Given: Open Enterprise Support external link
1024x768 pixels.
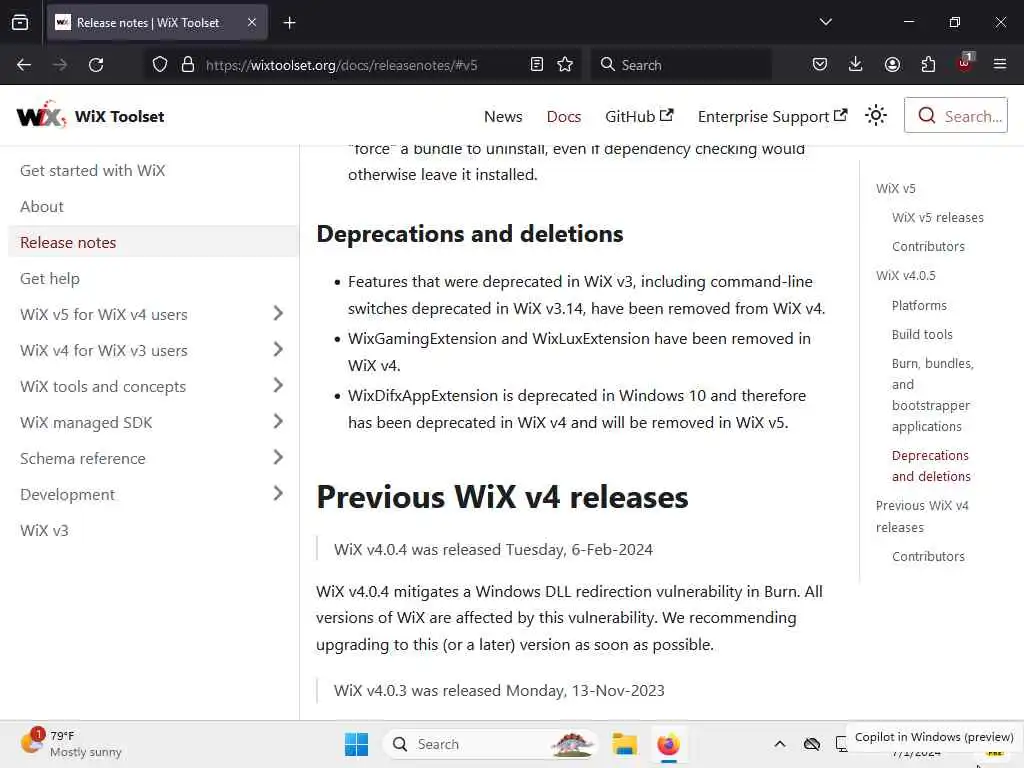Looking at the screenshot, I should coord(773,116).
